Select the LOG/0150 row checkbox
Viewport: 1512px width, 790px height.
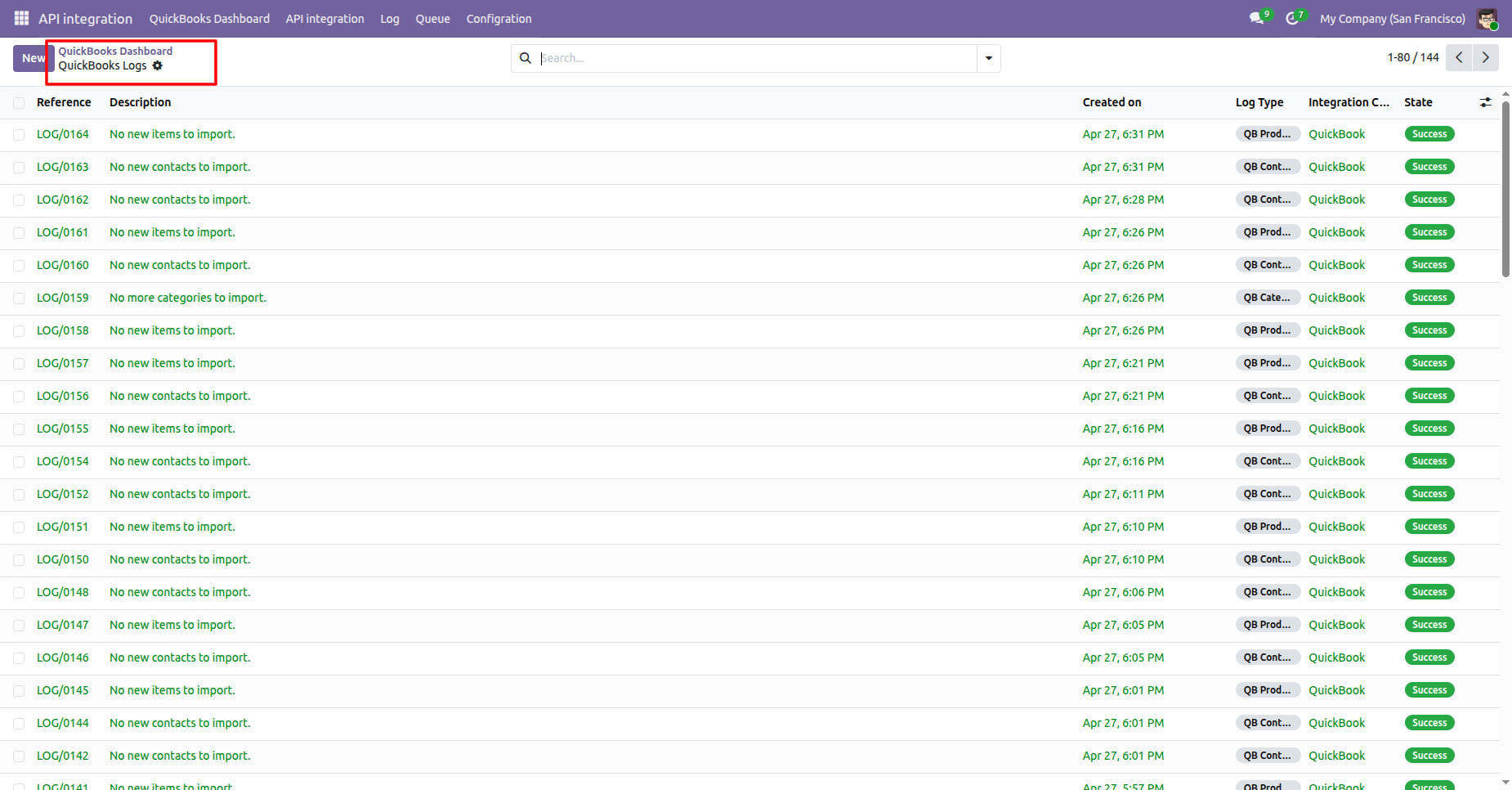coord(19,560)
